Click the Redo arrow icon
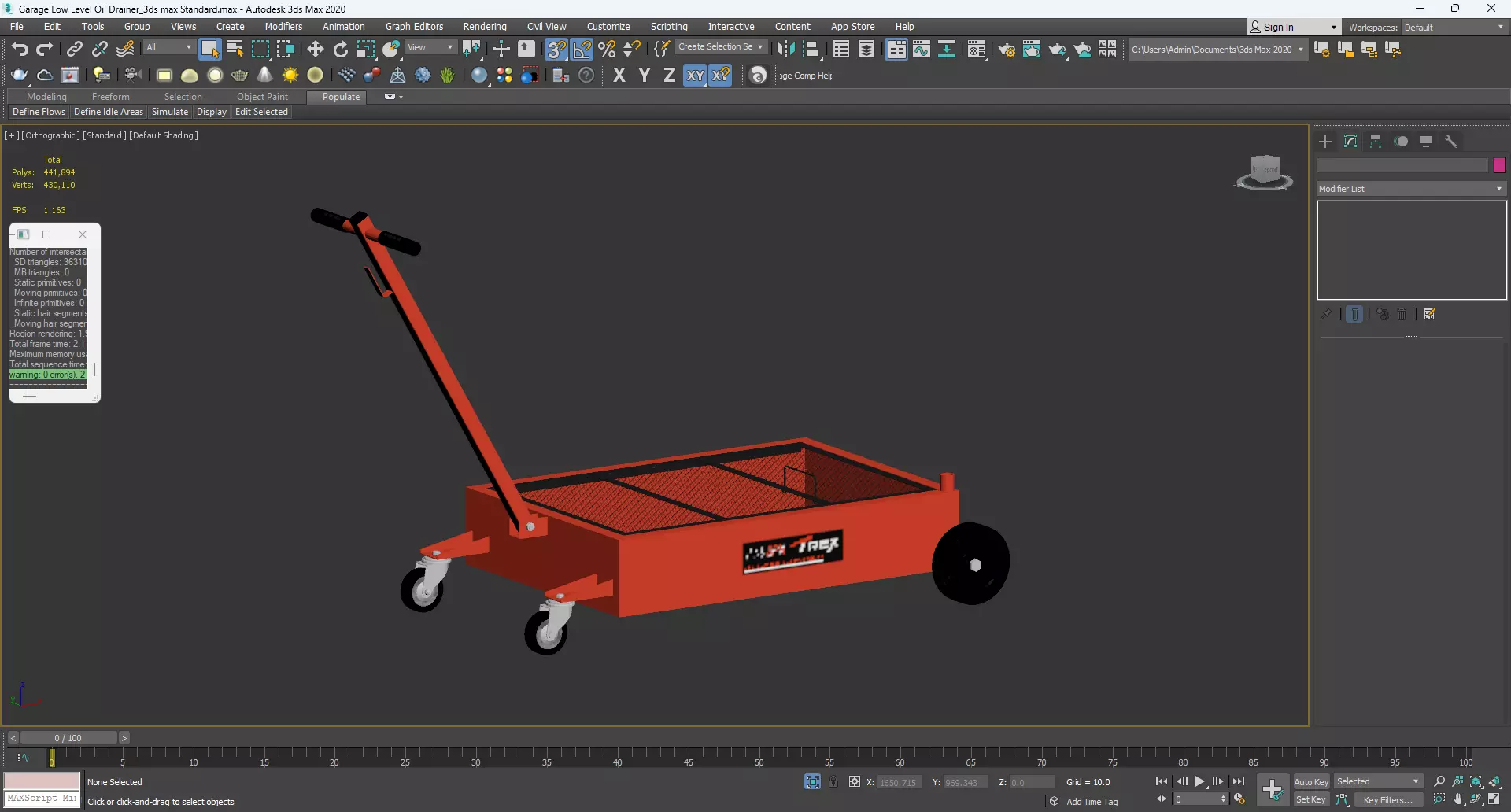Screen dimensions: 1511x812 [x=45, y=50]
